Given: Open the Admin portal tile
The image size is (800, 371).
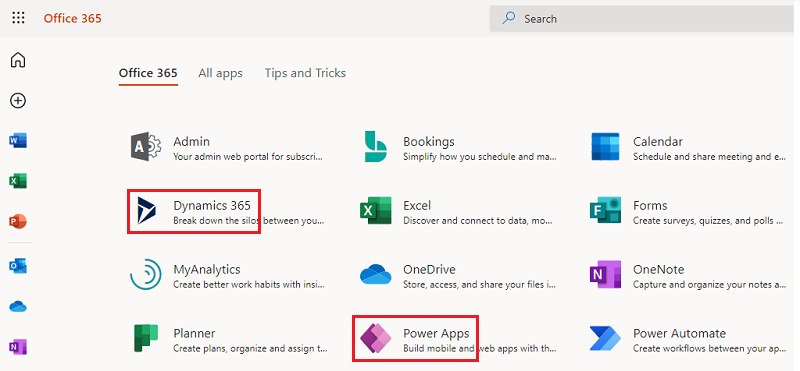Looking at the screenshot, I should 228,147.
